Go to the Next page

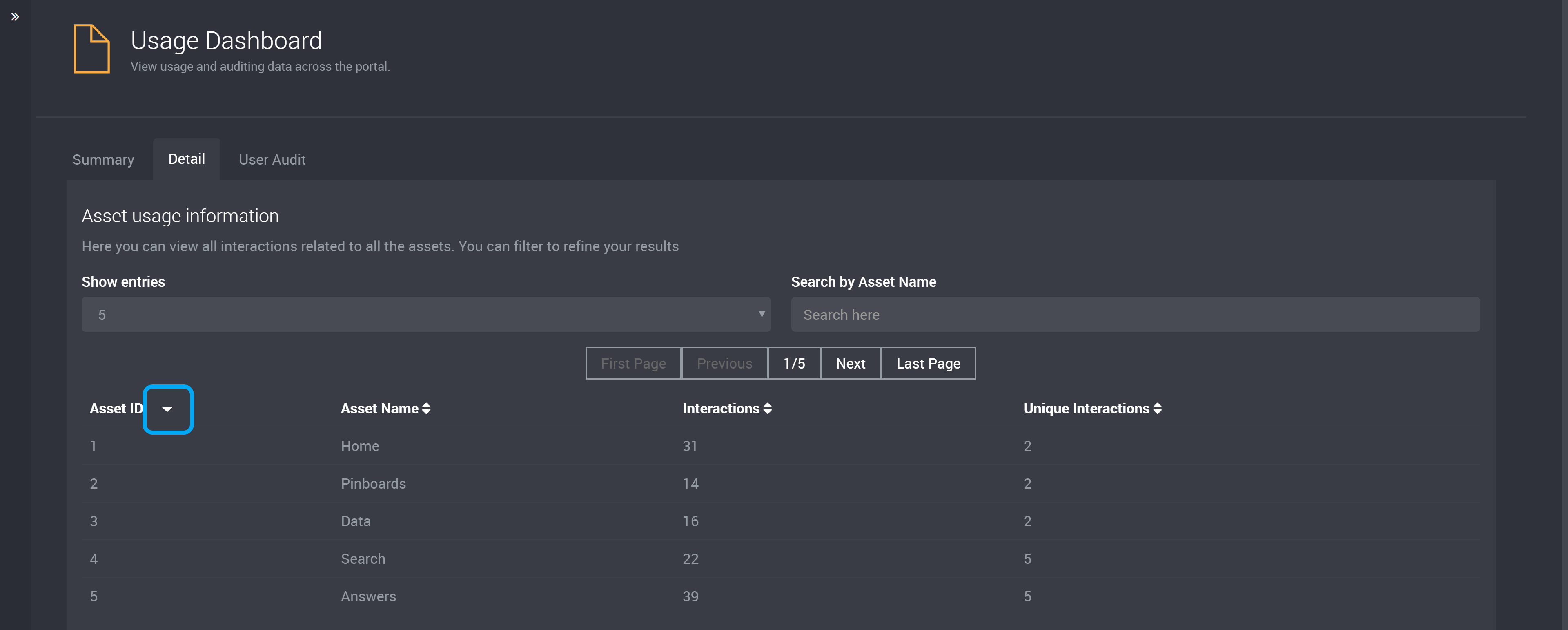(850, 363)
